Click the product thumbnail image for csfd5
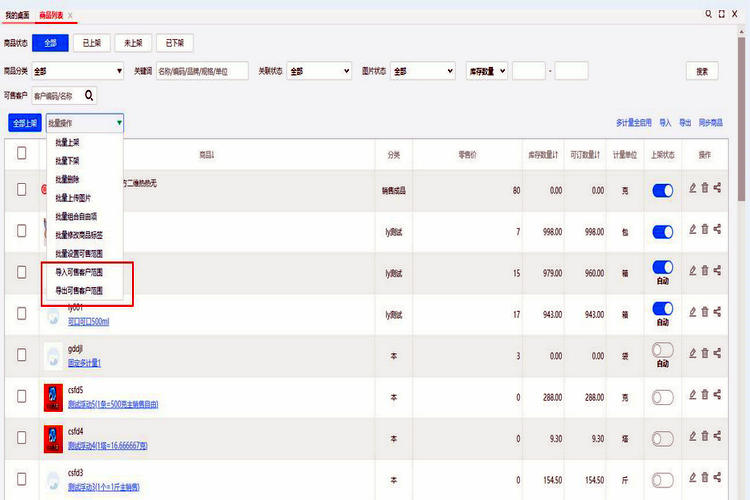750x500 pixels. coord(54,398)
